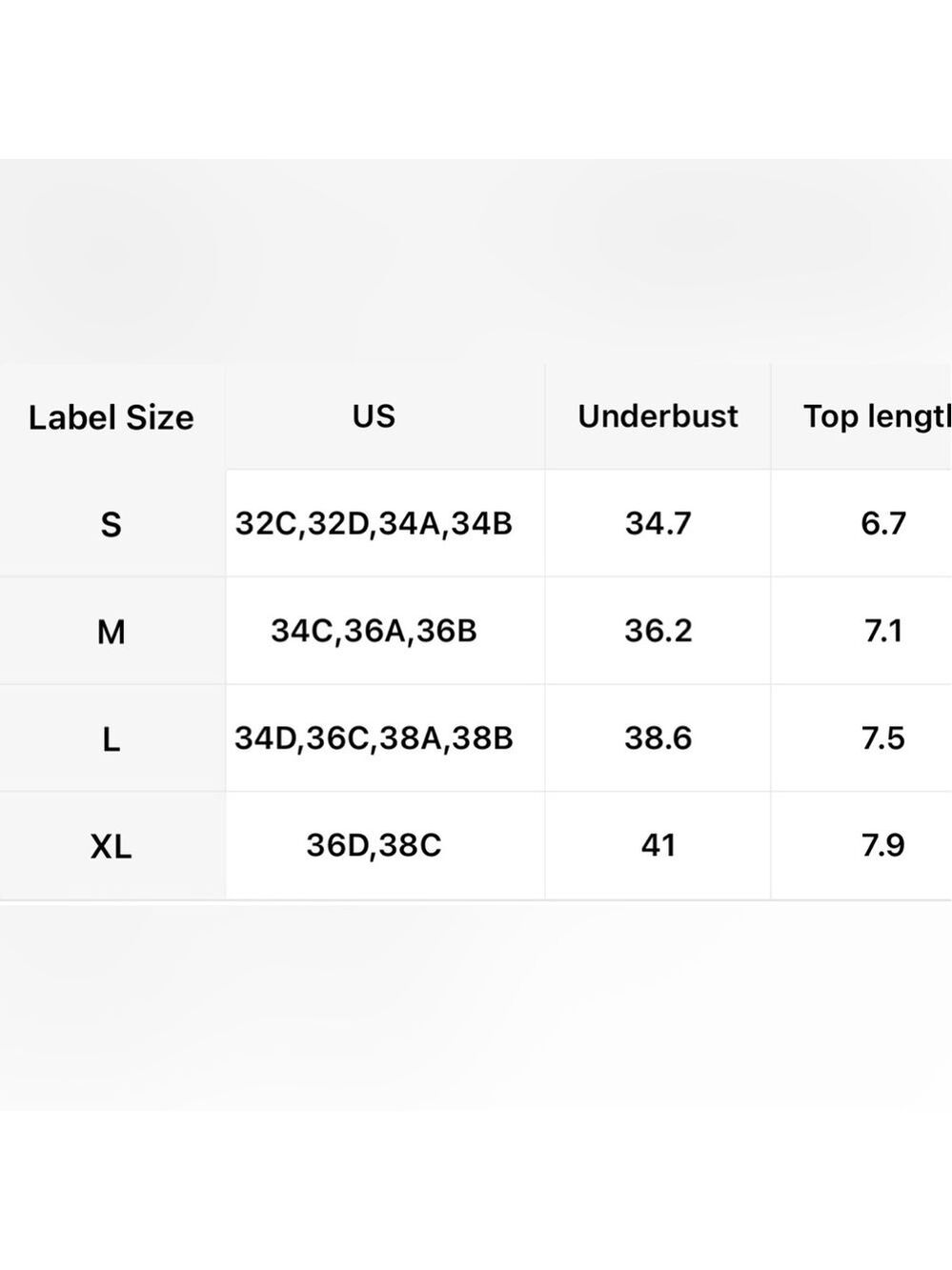This screenshot has height=1270, width=952.
Task: Select the M label size cell
Action: (111, 632)
